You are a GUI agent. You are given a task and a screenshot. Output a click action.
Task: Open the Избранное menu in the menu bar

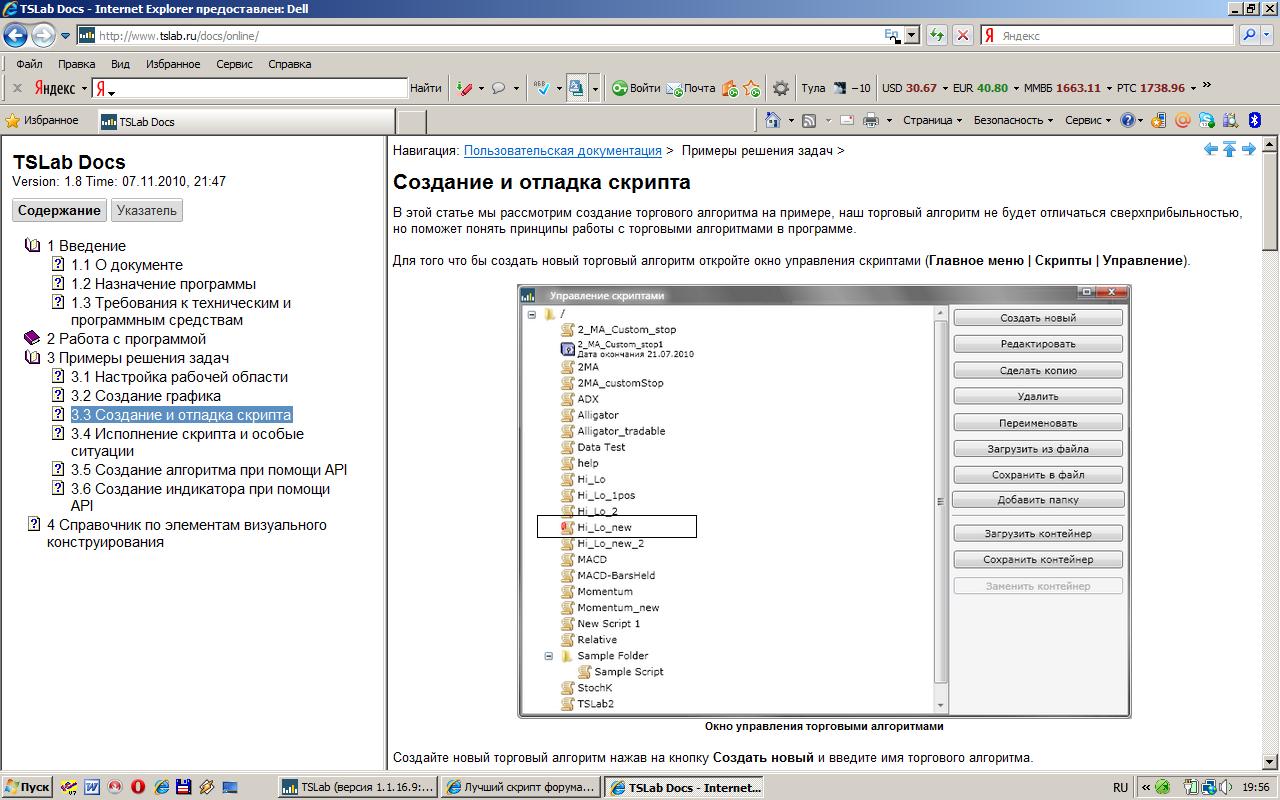(x=173, y=64)
